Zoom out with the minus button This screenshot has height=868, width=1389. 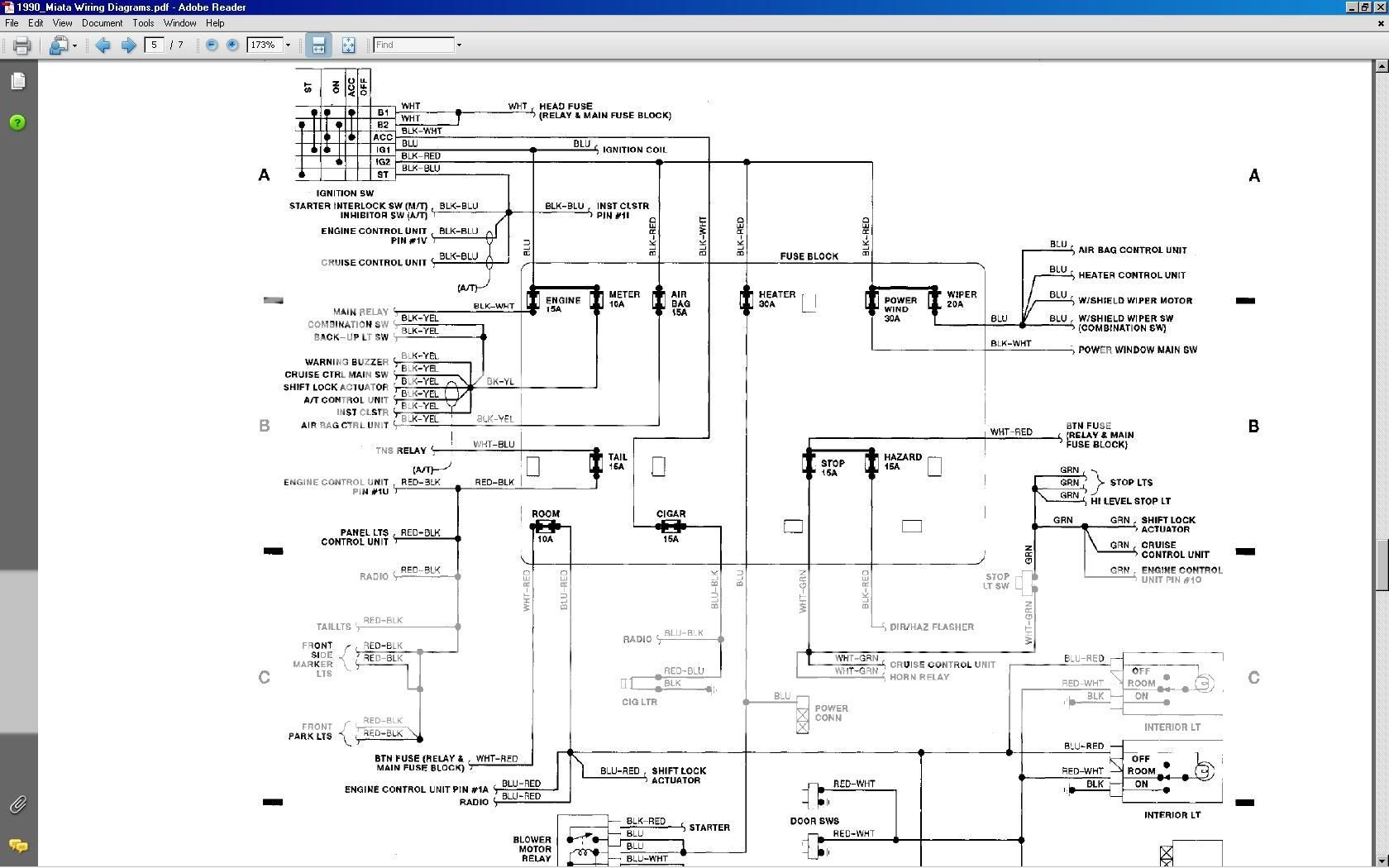[212, 45]
